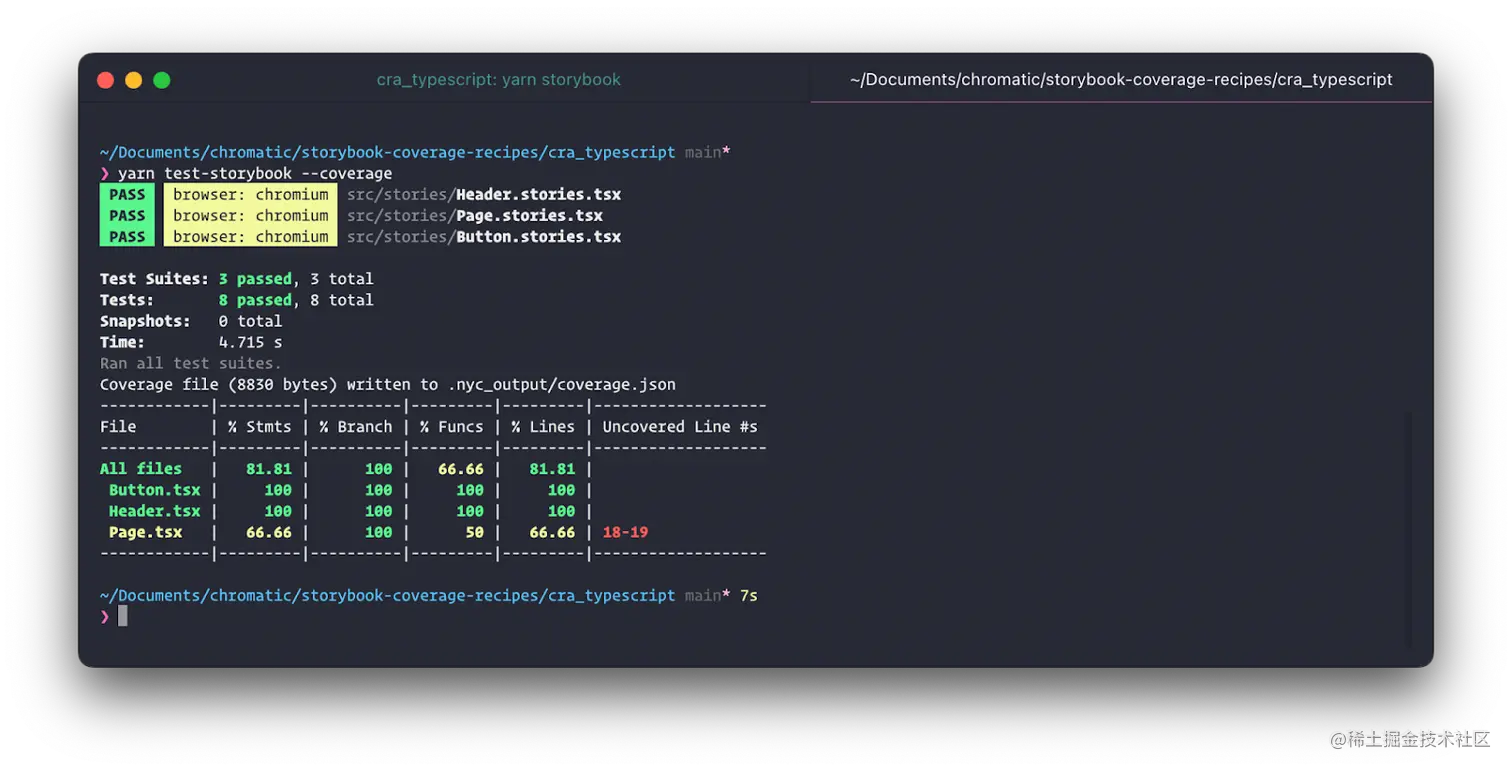Select the ~/Documents/chromatic path tab
The height and width of the screenshot is (771, 1512).
point(1121,80)
